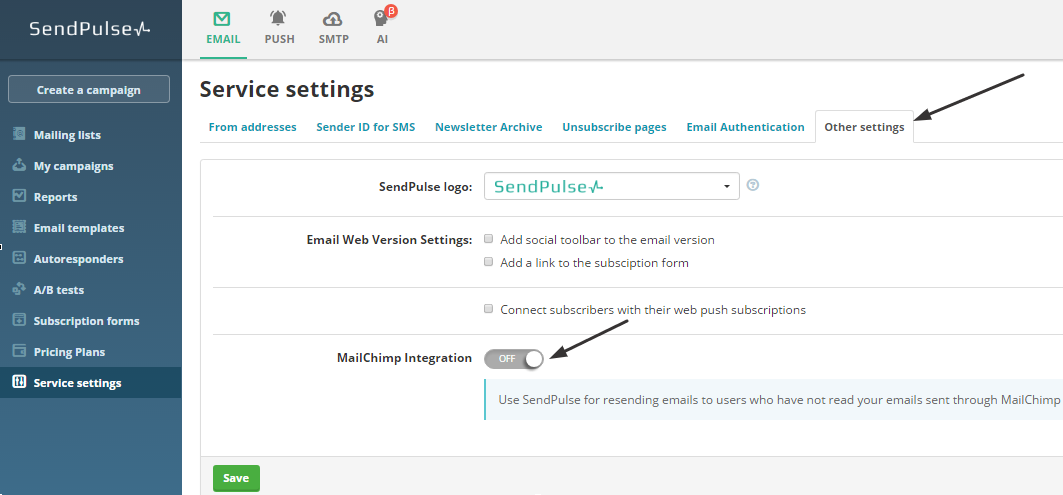This screenshot has height=495, width=1063.
Task: Open the Email service icon
Action: (x=223, y=19)
